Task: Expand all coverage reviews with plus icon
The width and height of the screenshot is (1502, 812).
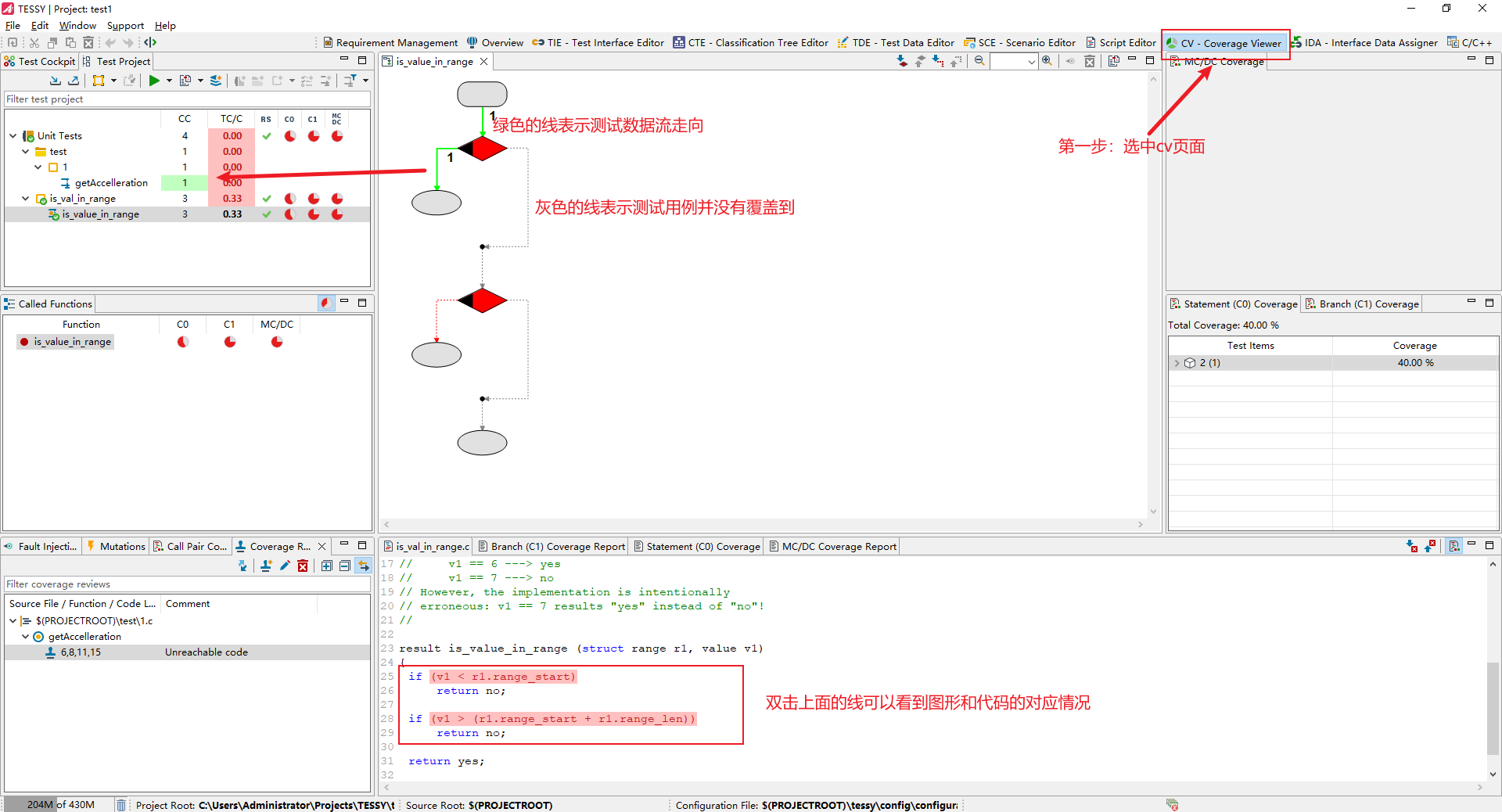Action: coord(327,566)
